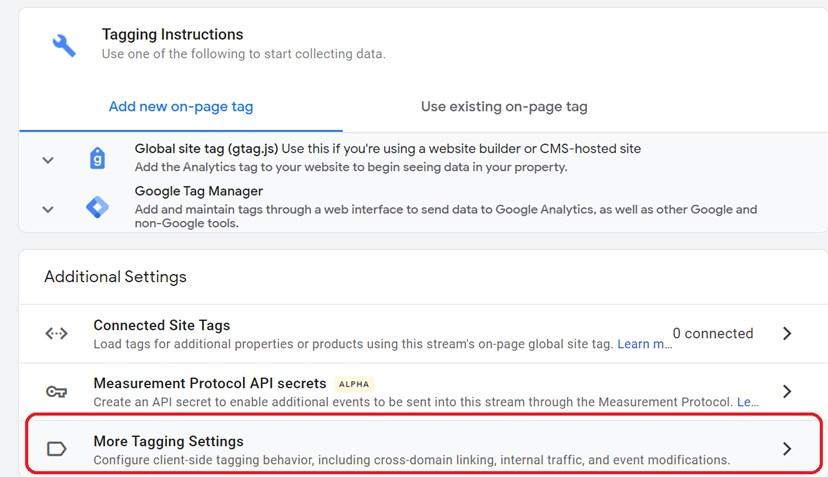The width and height of the screenshot is (828, 477).
Task: Click the 0 connected status text
Action: click(x=713, y=333)
